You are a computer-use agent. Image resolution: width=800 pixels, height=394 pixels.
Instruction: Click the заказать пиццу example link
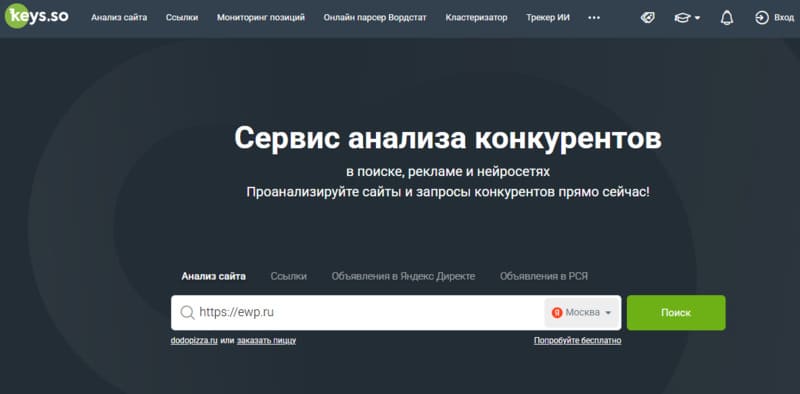[x=266, y=340]
